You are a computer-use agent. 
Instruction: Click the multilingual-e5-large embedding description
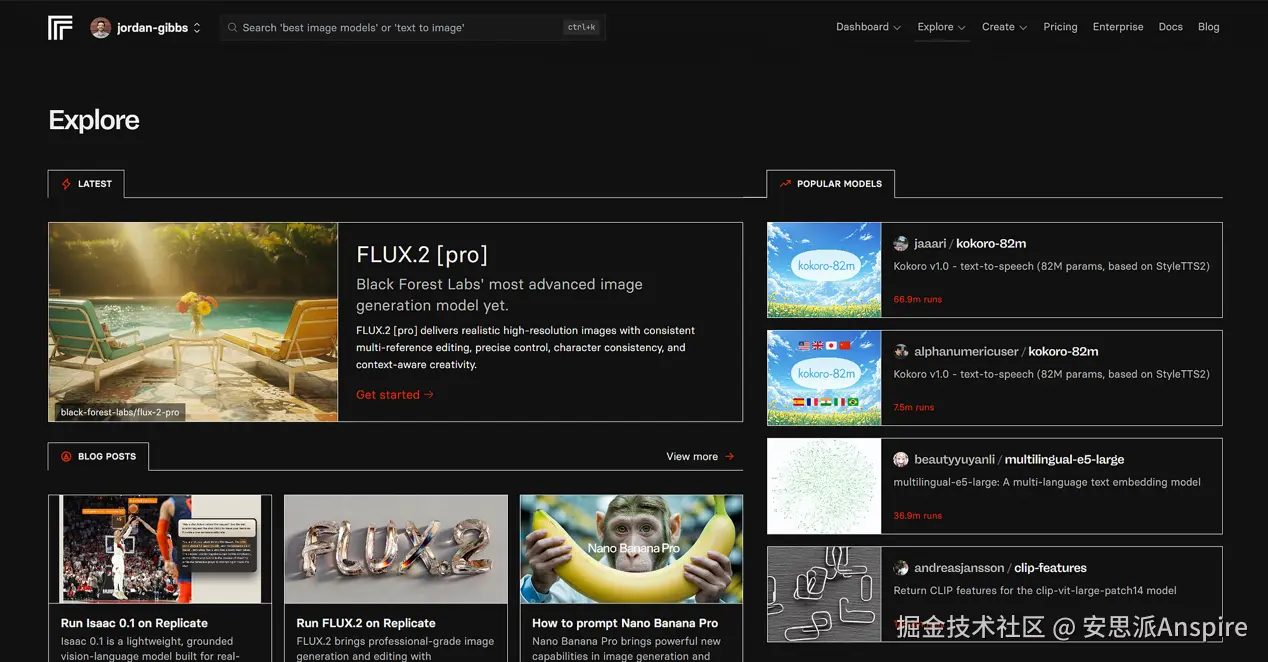point(1047,482)
